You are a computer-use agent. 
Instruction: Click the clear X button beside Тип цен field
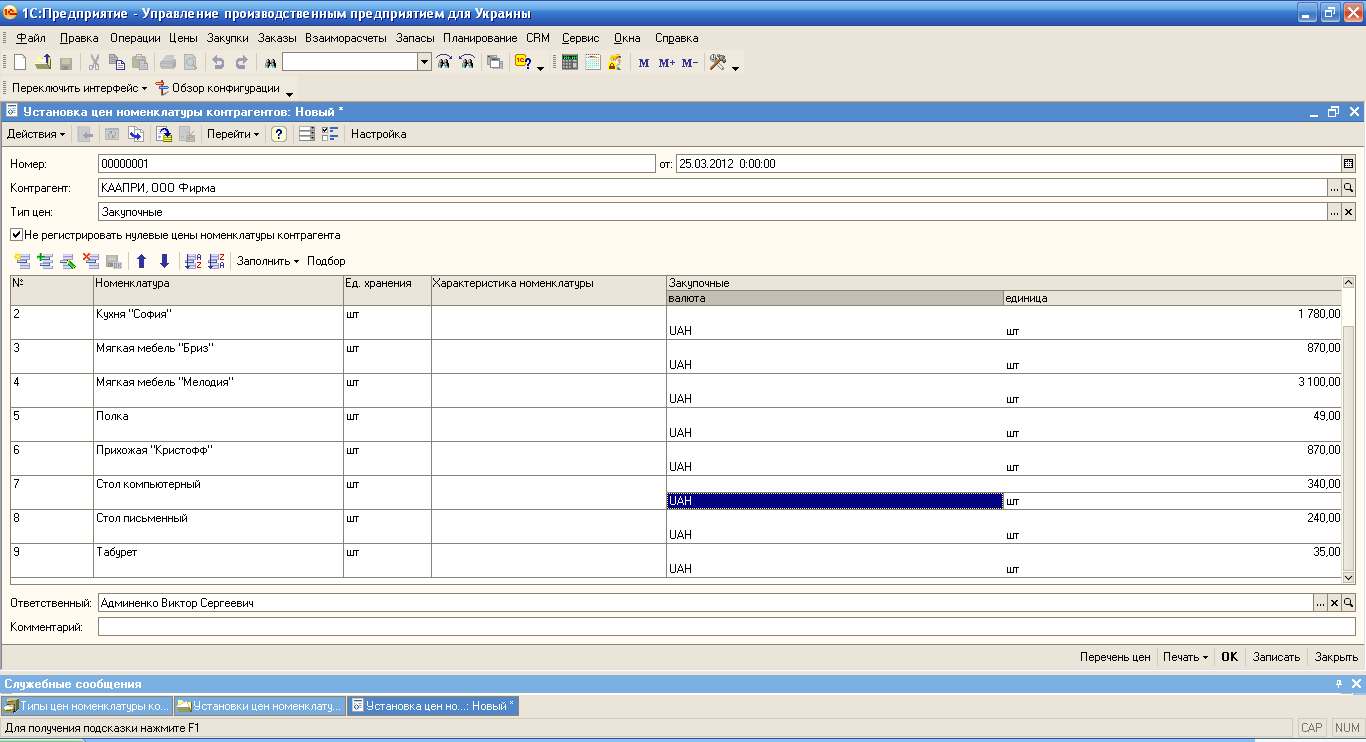[1348, 212]
